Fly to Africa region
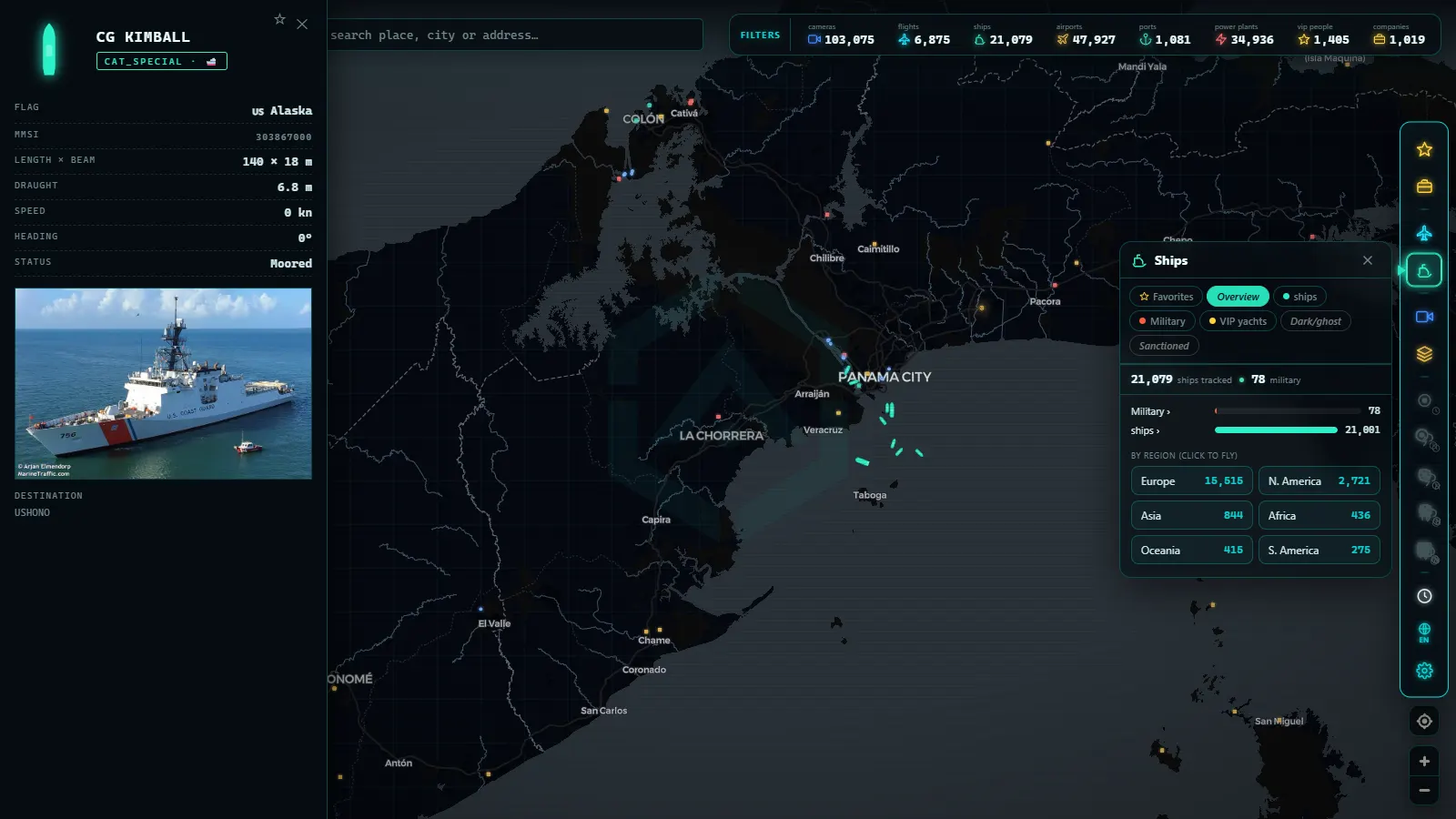 [1319, 515]
